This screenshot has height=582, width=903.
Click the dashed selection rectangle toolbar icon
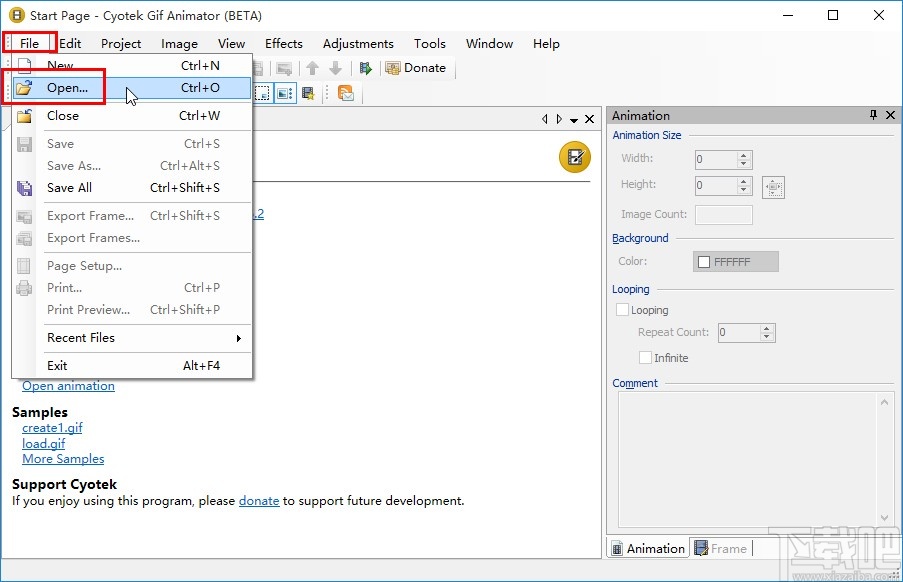(262, 93)
